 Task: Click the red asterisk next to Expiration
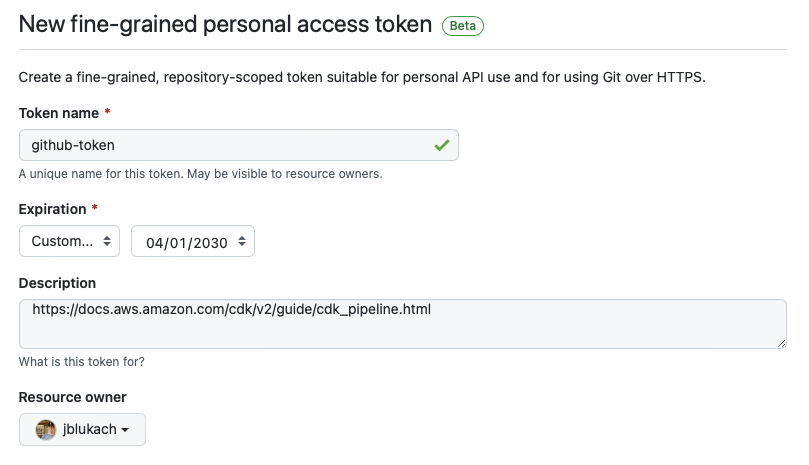(95, 209)
